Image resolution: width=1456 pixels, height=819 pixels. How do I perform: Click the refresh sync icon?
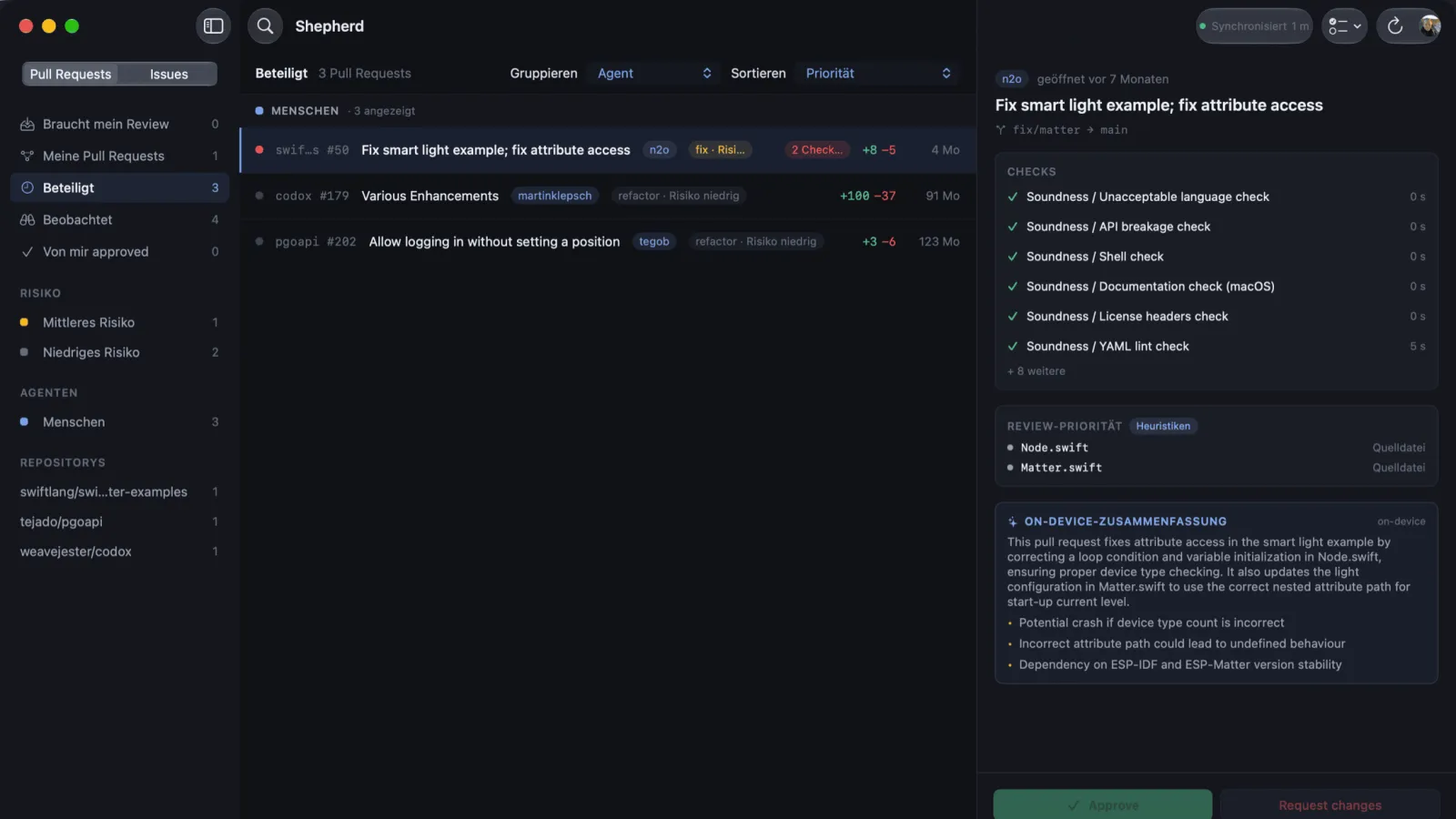(x=1395, y=26)
